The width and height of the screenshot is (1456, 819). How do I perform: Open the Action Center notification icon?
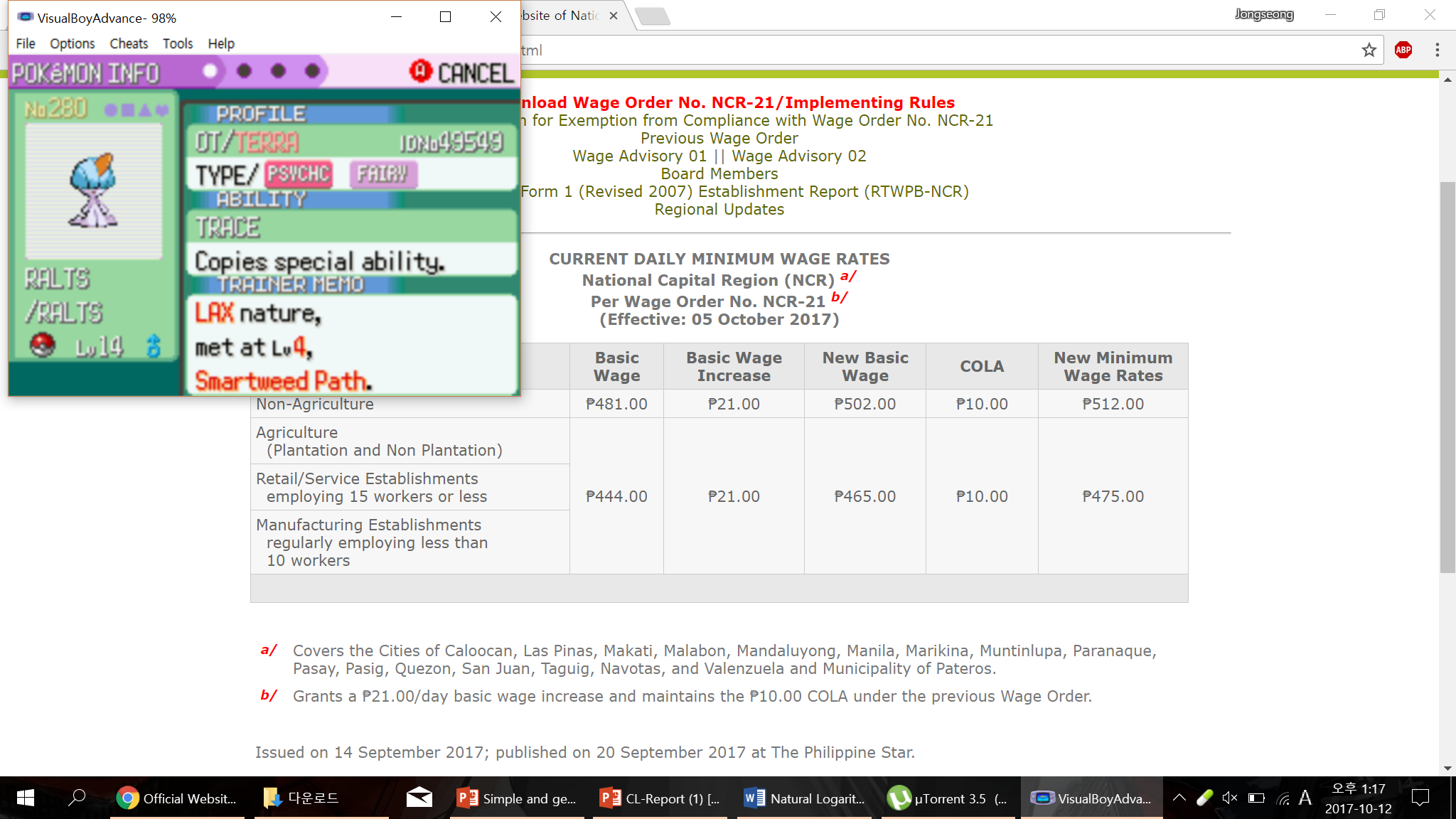(1420, 798)
